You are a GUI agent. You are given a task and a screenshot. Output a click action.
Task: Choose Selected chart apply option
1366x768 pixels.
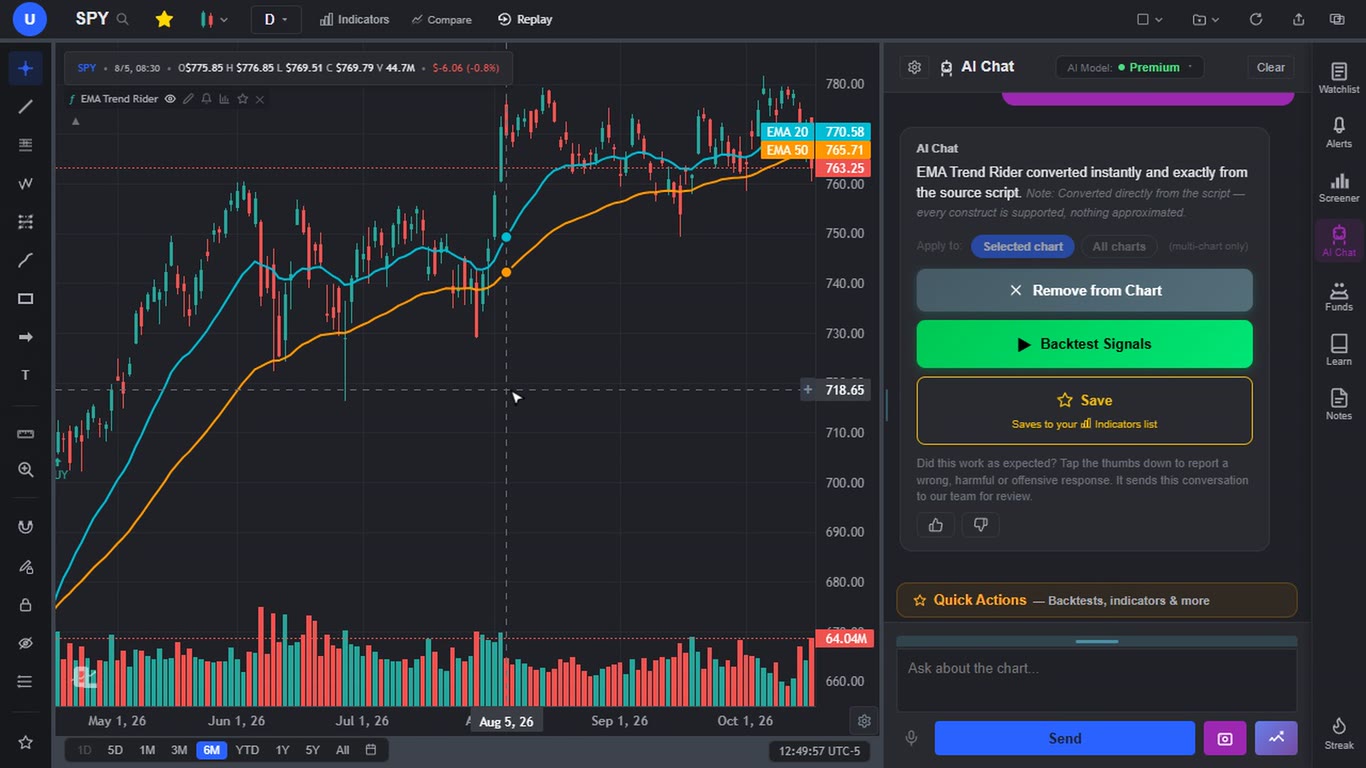point(1023,246)
